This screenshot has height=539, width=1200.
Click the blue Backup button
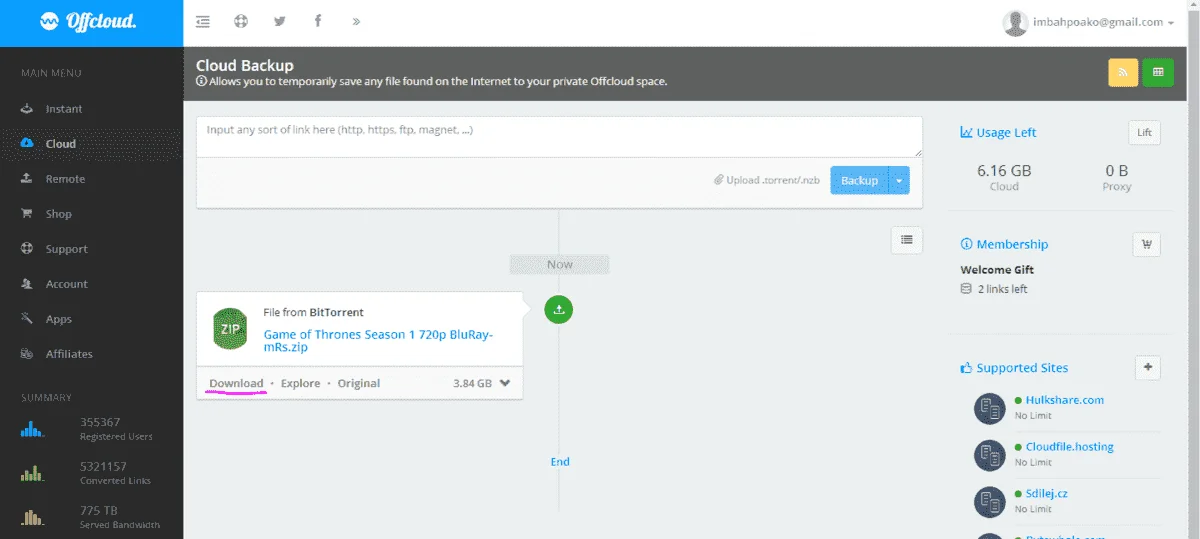(859, 180)
